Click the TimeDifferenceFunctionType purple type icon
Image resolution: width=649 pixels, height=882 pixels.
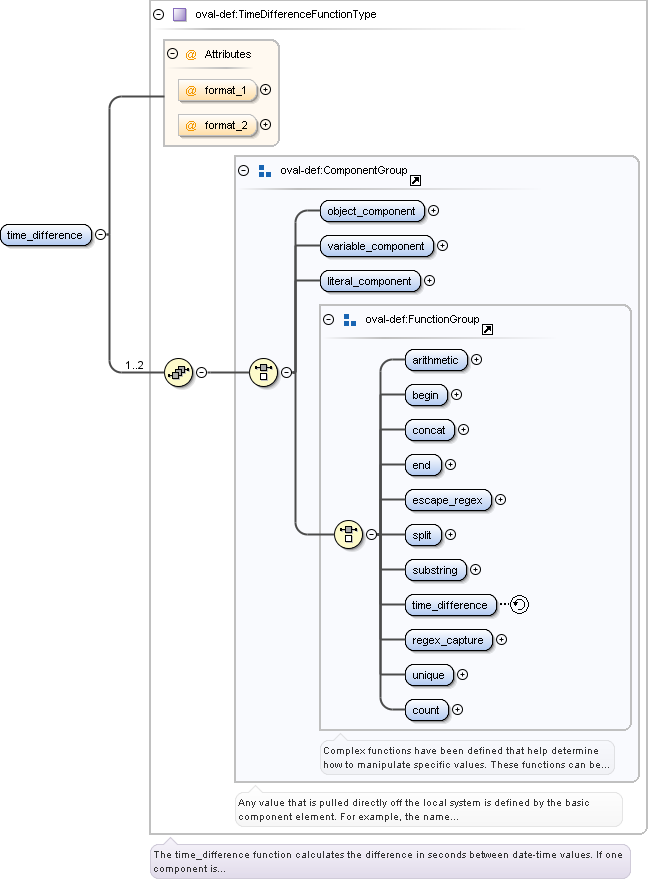pos(179,15)
